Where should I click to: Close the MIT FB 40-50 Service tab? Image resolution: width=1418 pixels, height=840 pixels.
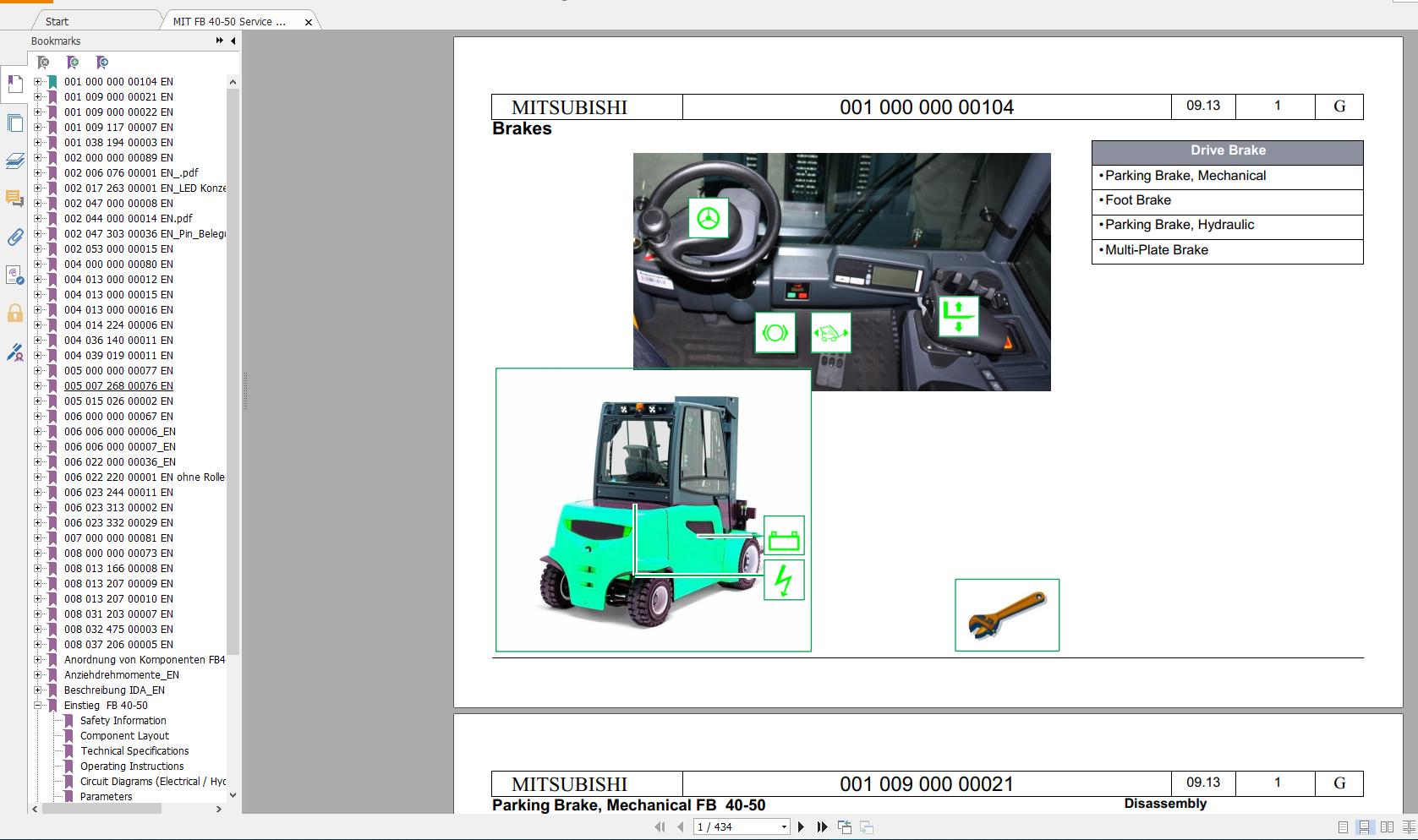click(309, 22)
